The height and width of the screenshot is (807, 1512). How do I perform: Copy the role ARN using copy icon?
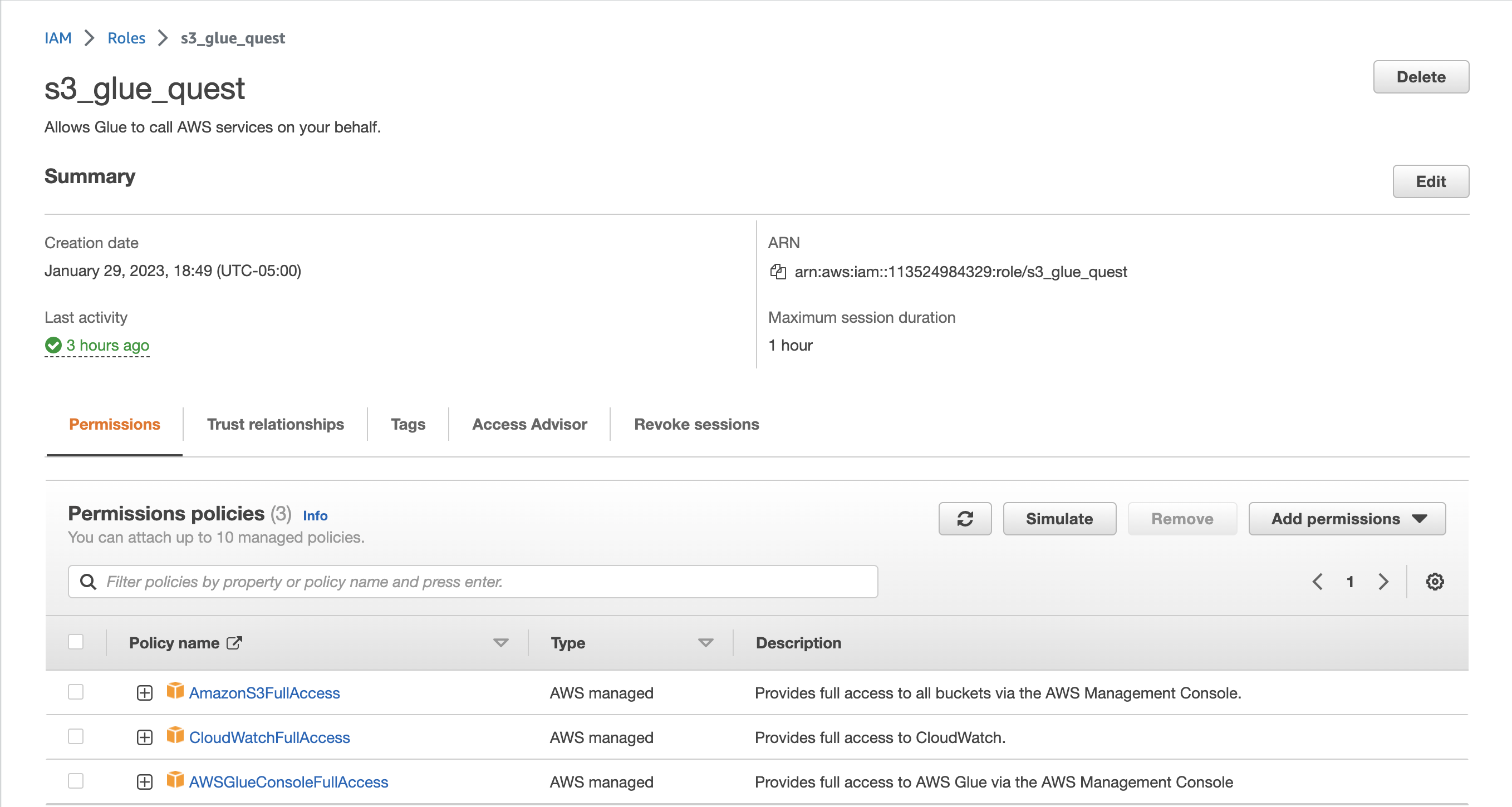(x=778, y=272)
